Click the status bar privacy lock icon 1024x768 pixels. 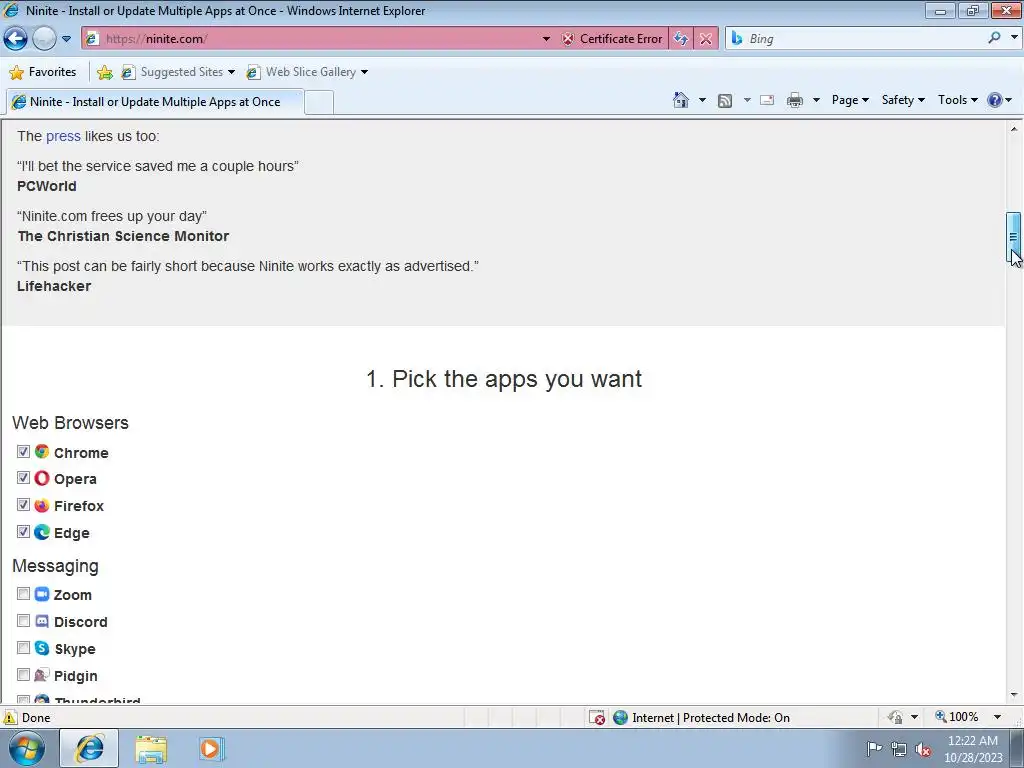[x=895, y=717]
